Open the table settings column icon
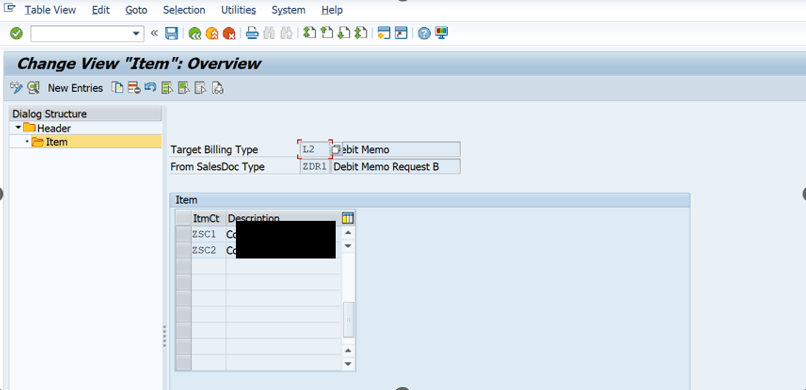This screenshot has height=390, width=806. (348, 218)
